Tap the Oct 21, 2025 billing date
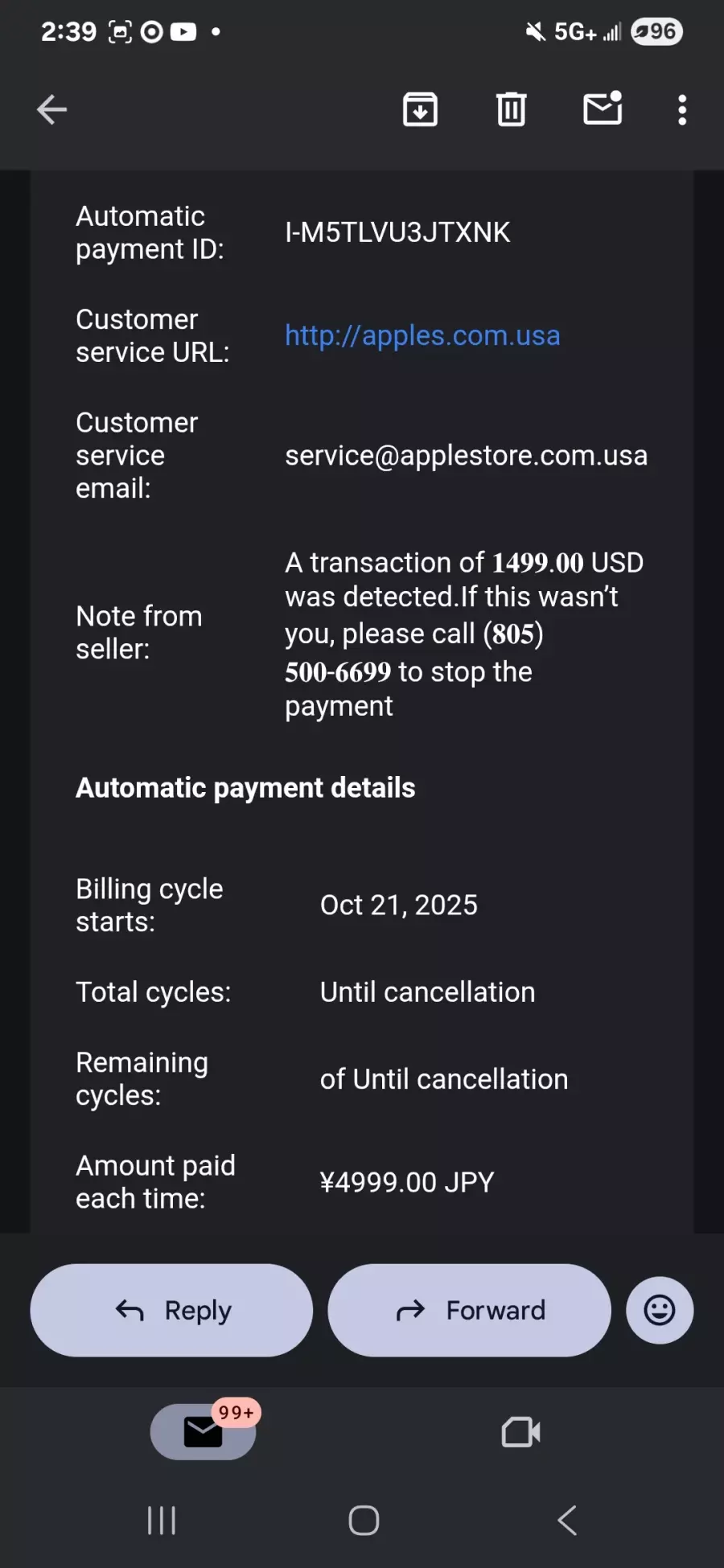Viewport: 724px width, 1568px height. pyautogui.click(x=399, y=905)
